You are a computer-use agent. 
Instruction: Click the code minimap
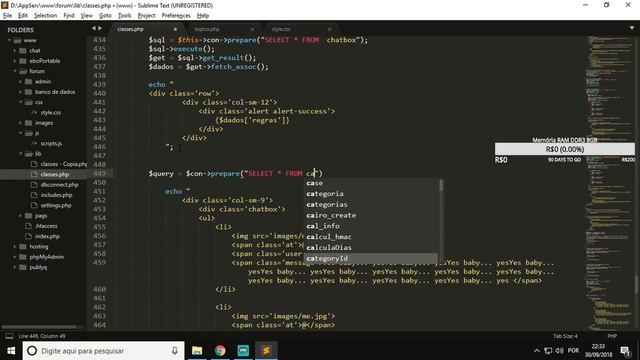(x=610, y=183)
